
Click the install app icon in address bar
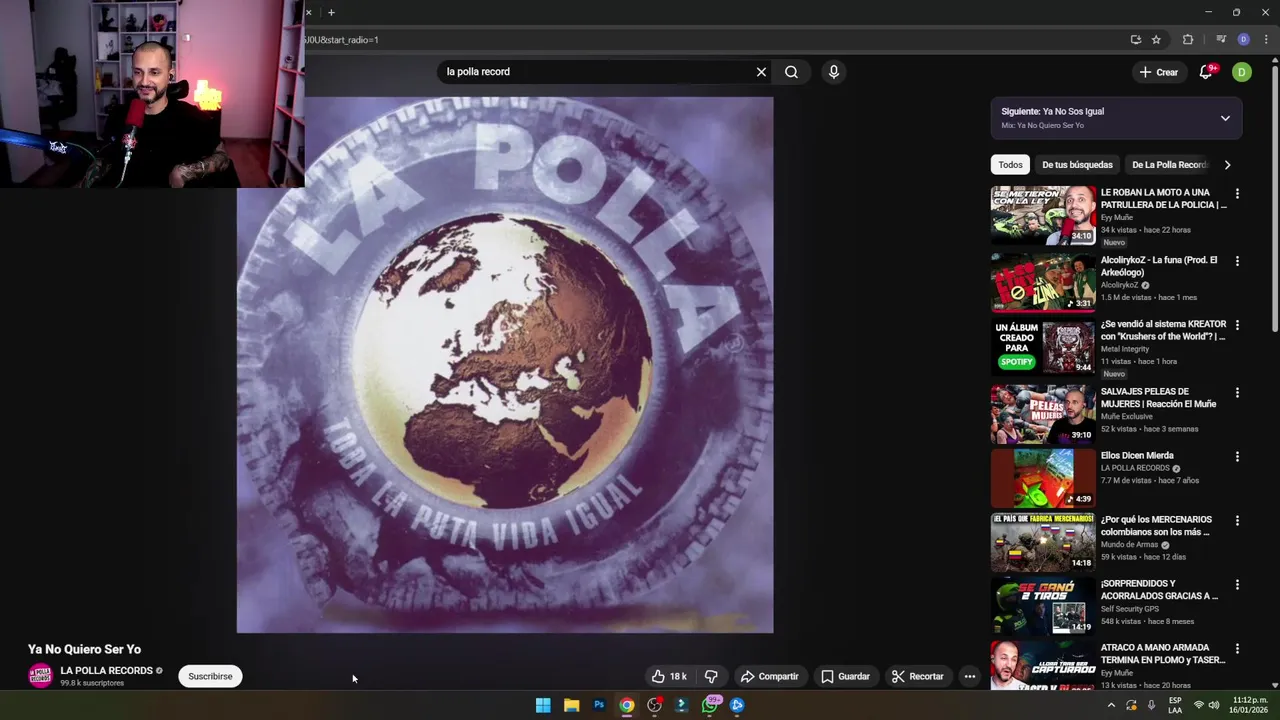1135,40
